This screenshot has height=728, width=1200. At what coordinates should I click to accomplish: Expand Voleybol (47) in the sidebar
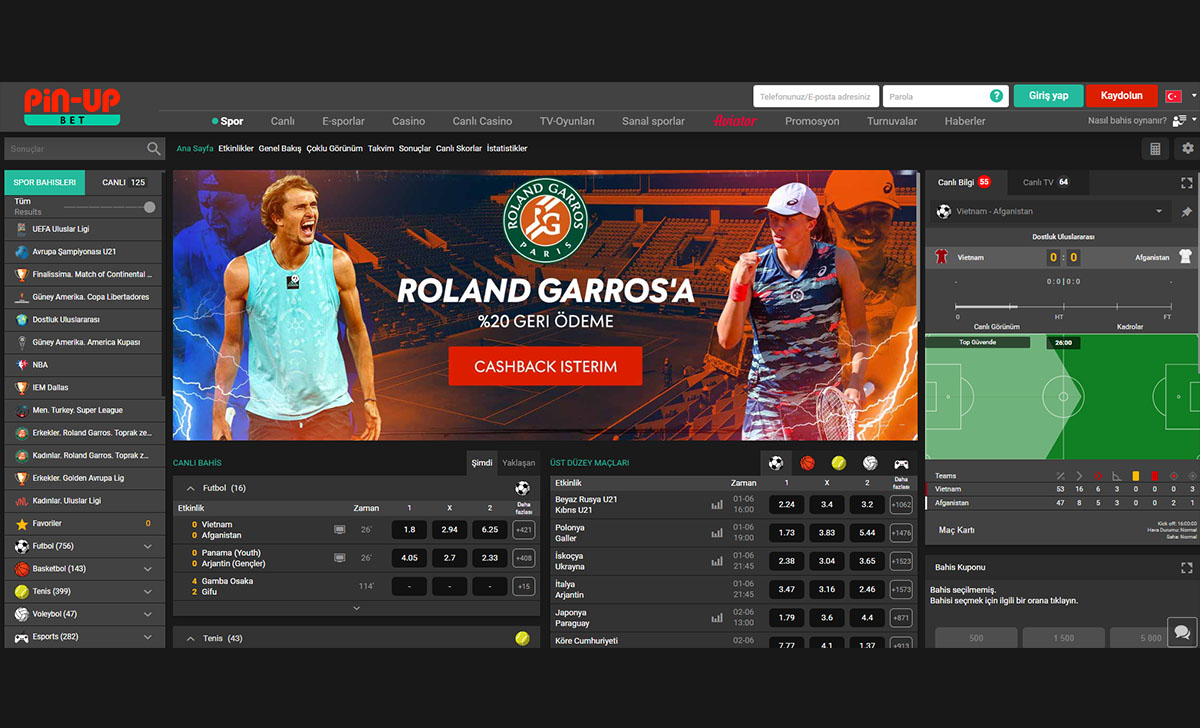(x=148, y=614)
